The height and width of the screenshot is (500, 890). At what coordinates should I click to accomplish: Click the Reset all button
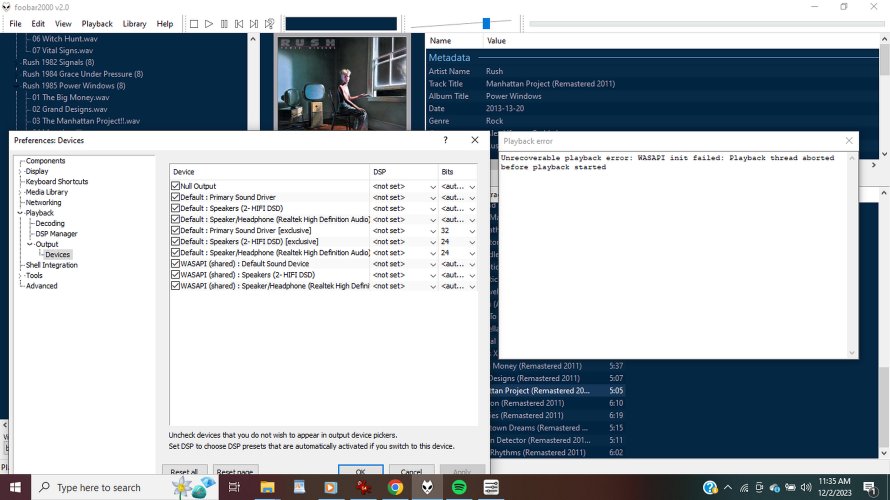point(184,471)
